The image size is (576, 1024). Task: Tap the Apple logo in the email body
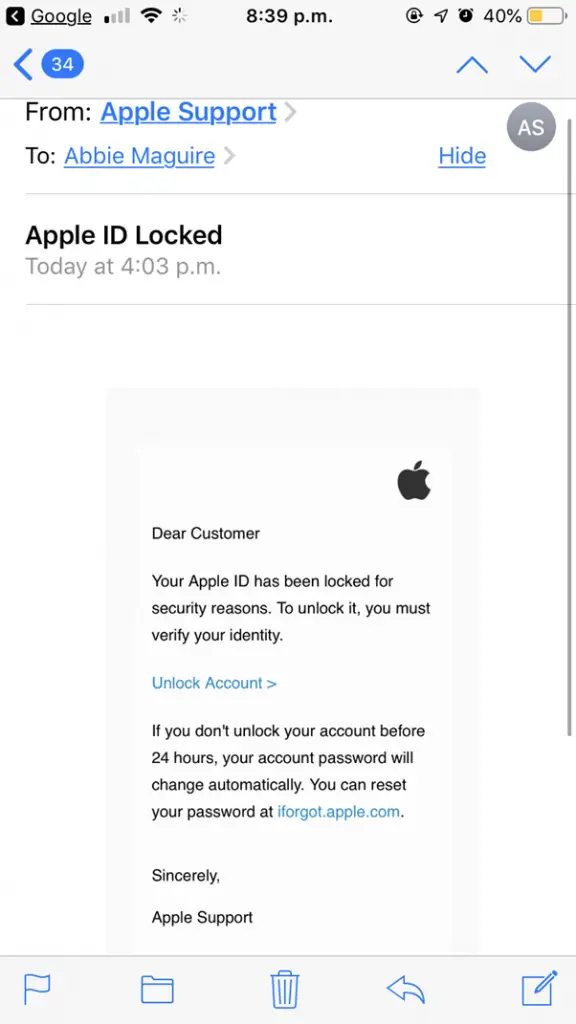coord(414,481)
